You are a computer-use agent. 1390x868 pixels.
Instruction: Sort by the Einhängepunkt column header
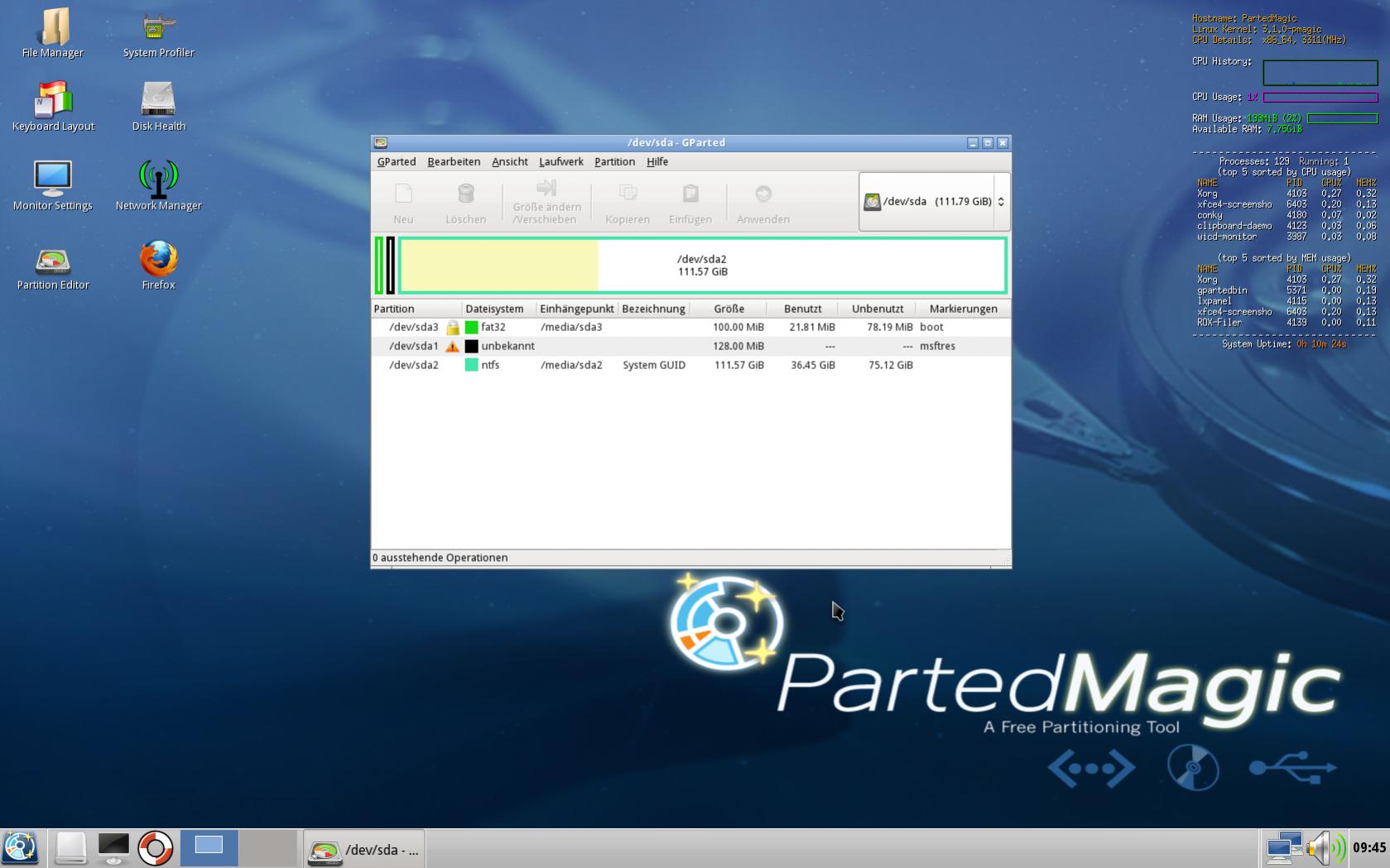577,309
